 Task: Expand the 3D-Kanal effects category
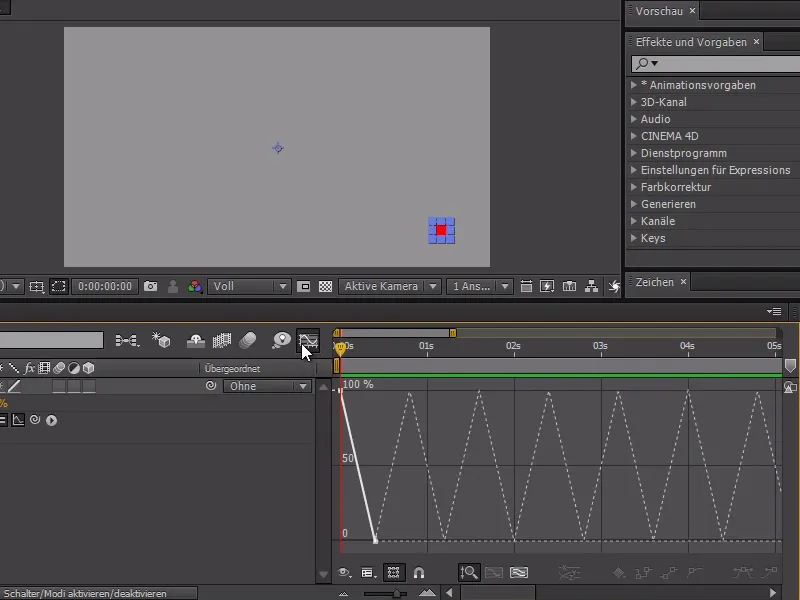point(633,102)
